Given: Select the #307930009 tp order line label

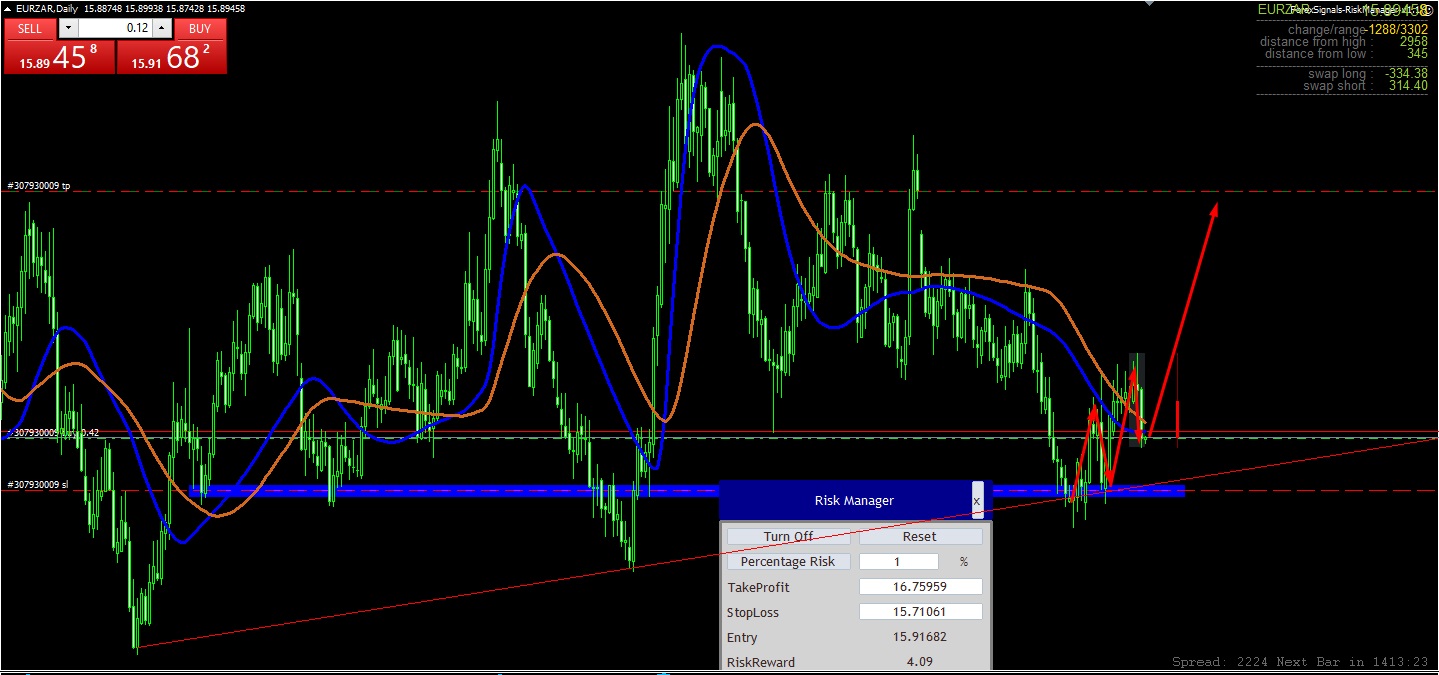Looking at the screenshot, I should click(x=38, y=186).
